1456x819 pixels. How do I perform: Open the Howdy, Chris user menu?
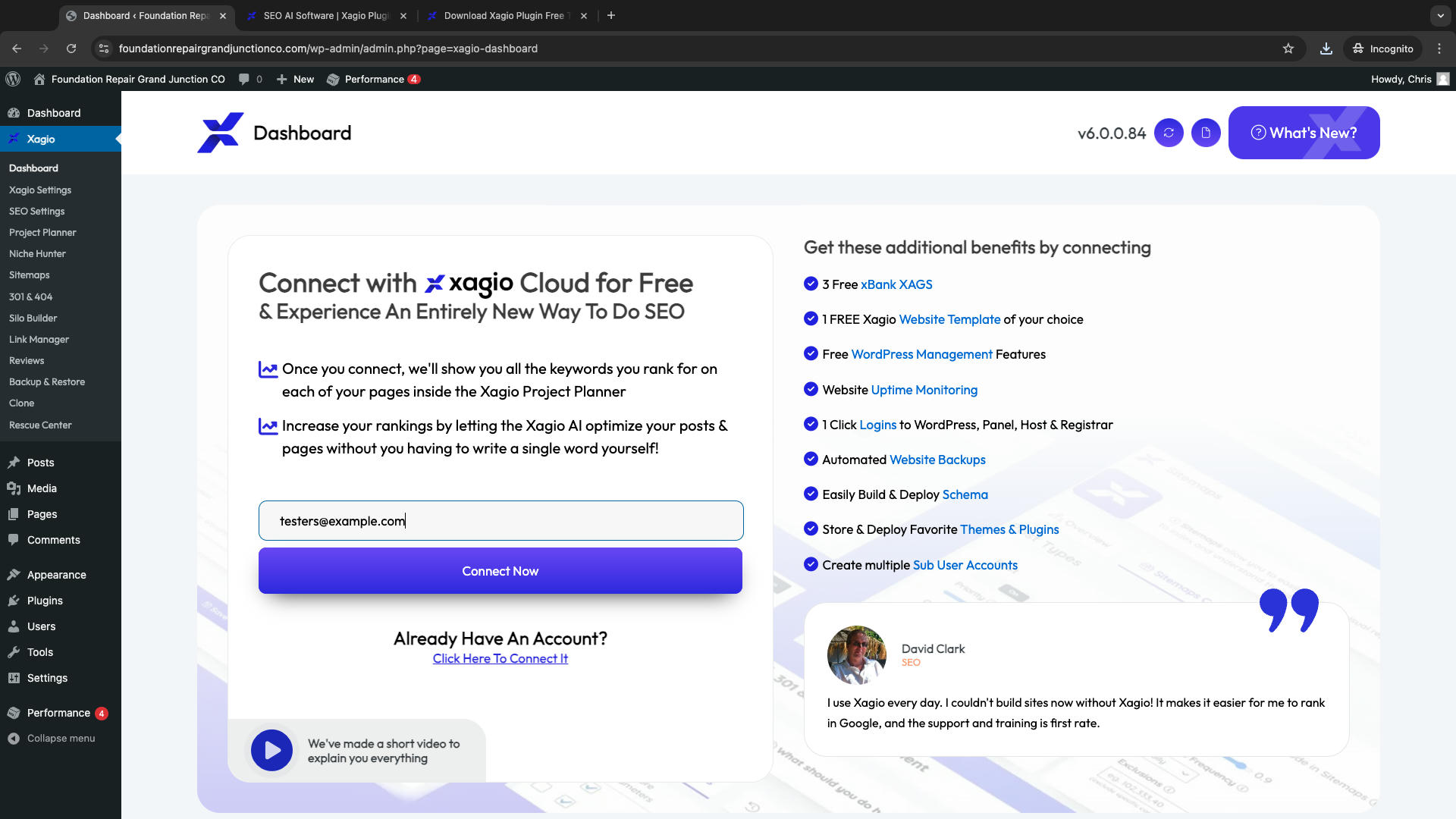[1410, 79]
